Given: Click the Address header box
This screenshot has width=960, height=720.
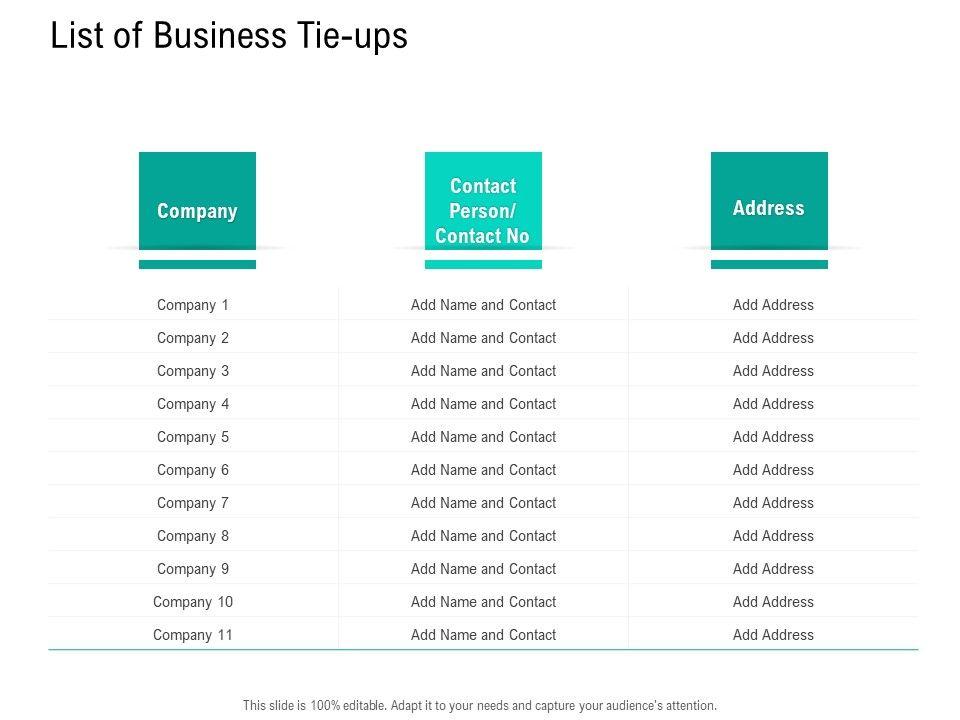Looking at the screenshot, I should coord(769,201).
